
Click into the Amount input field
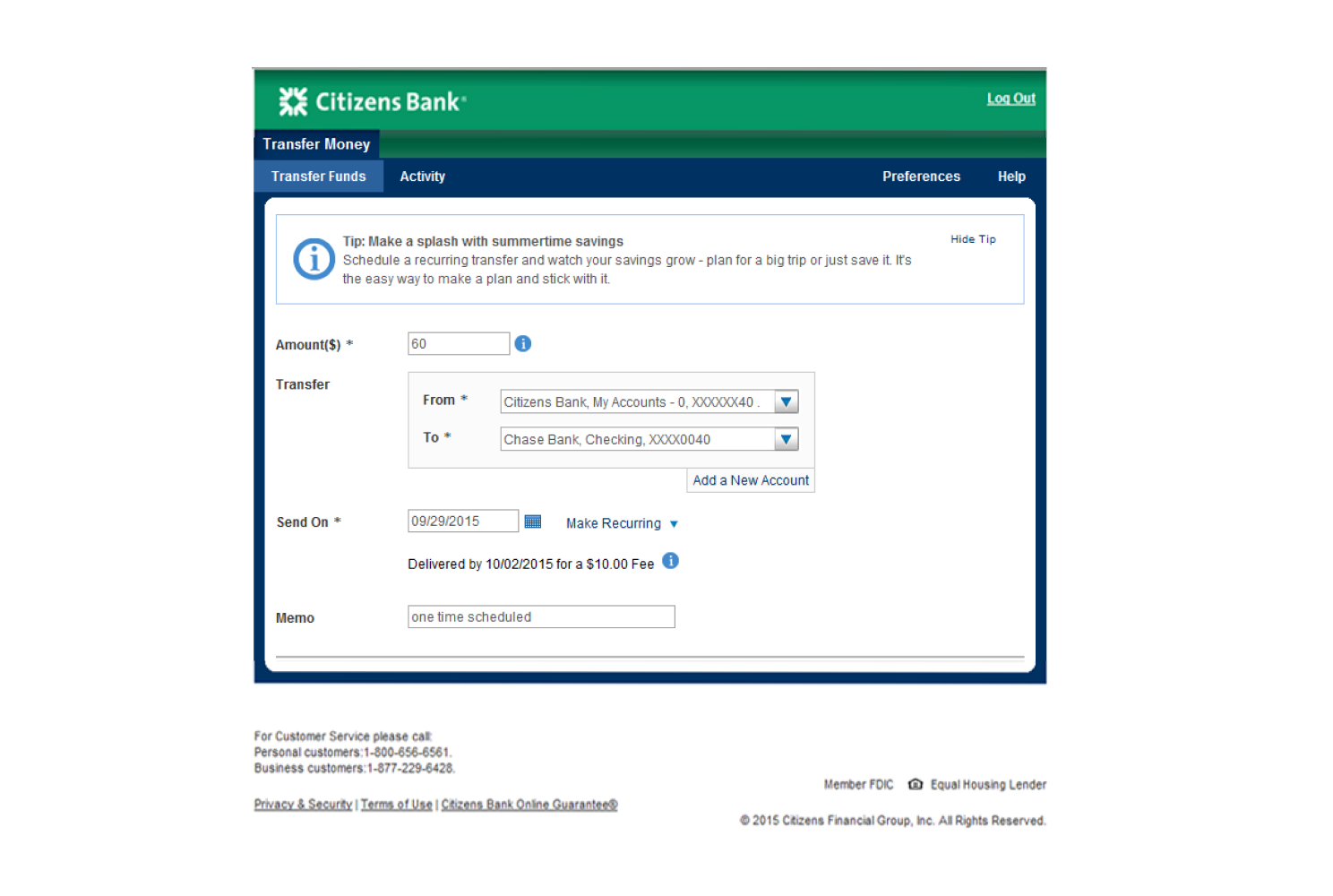click(458, 344)
